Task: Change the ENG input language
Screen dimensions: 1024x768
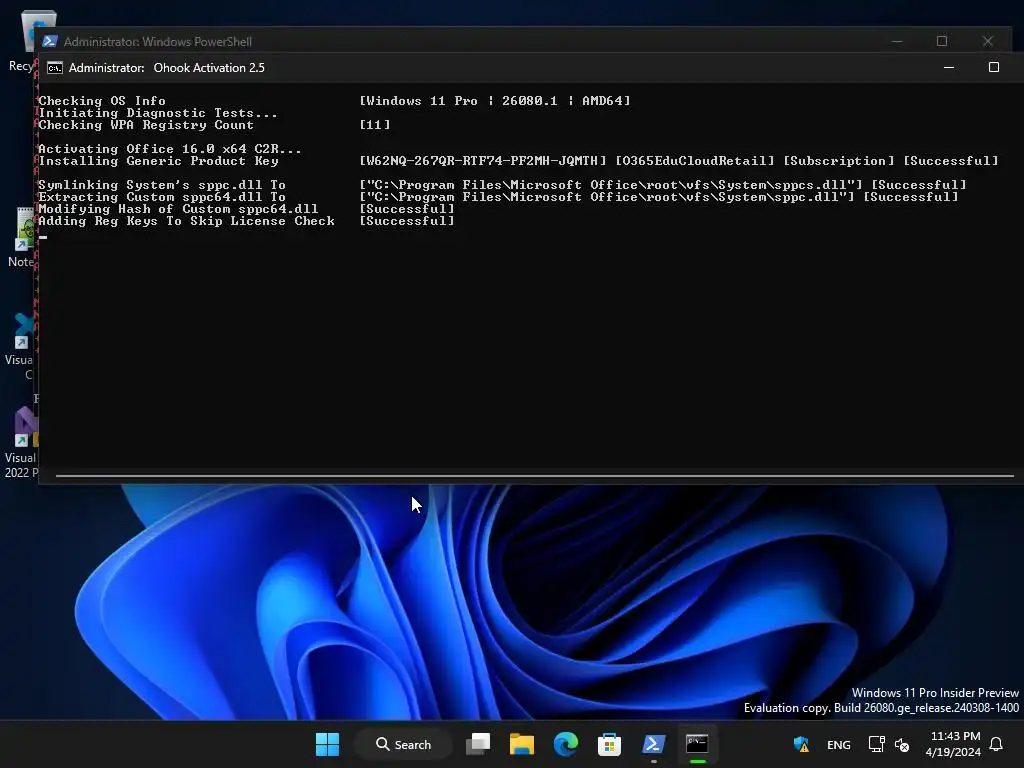Action: (x=839, y=744)
